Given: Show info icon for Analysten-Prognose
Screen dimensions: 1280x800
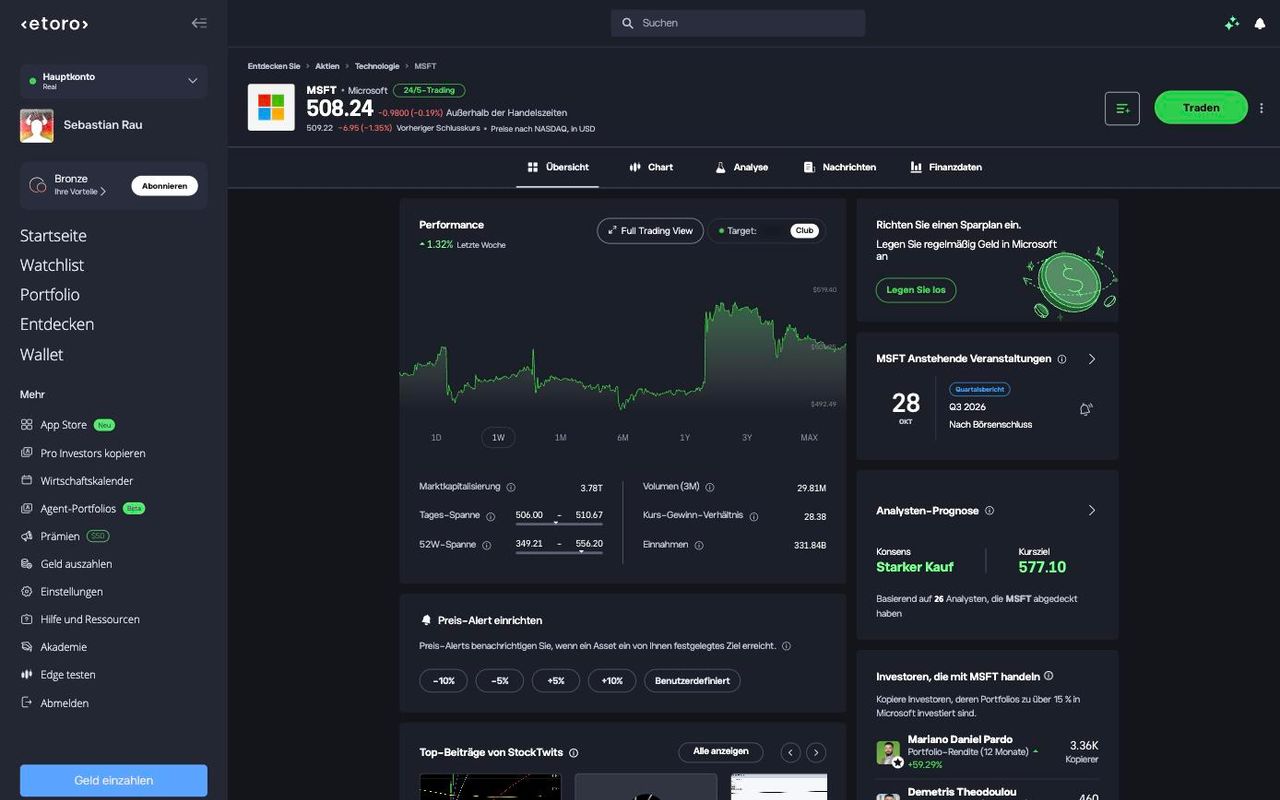Looking at the screenshot, I should (x=989, y=511).
